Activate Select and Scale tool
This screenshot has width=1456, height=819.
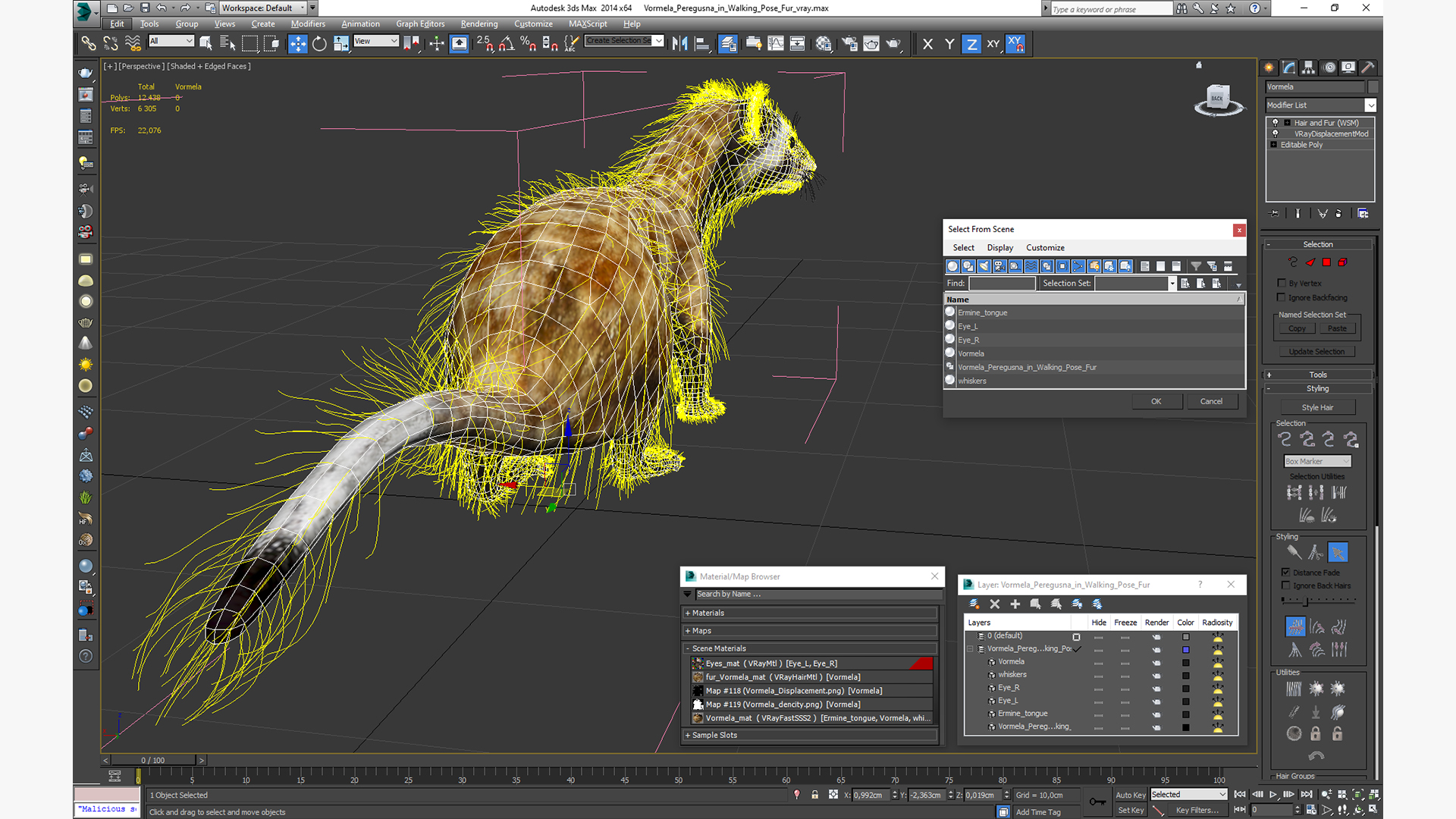coord(341,44)
